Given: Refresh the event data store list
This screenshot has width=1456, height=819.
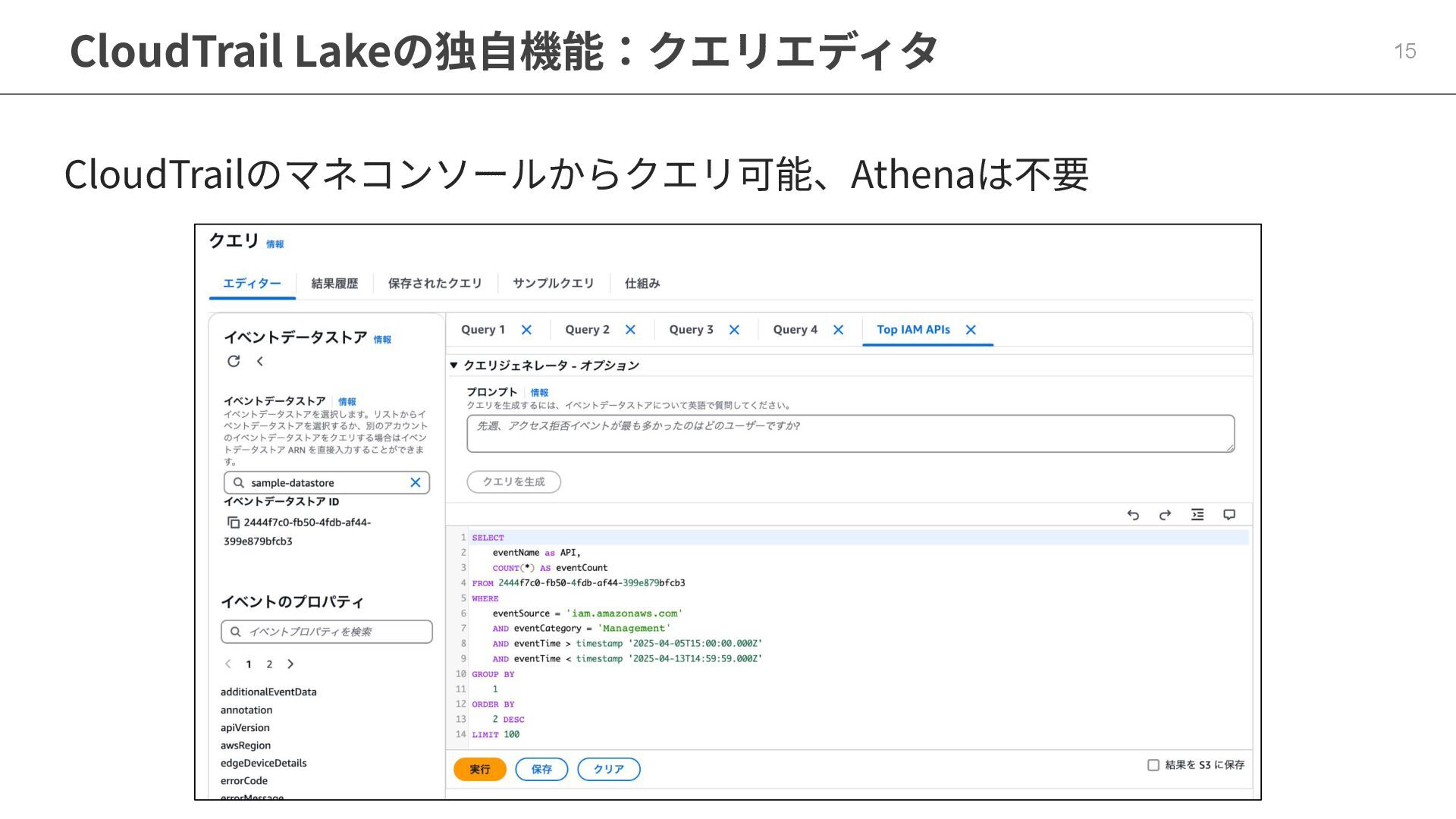Looking at the screenshot, I should click(x=234, y=361).
